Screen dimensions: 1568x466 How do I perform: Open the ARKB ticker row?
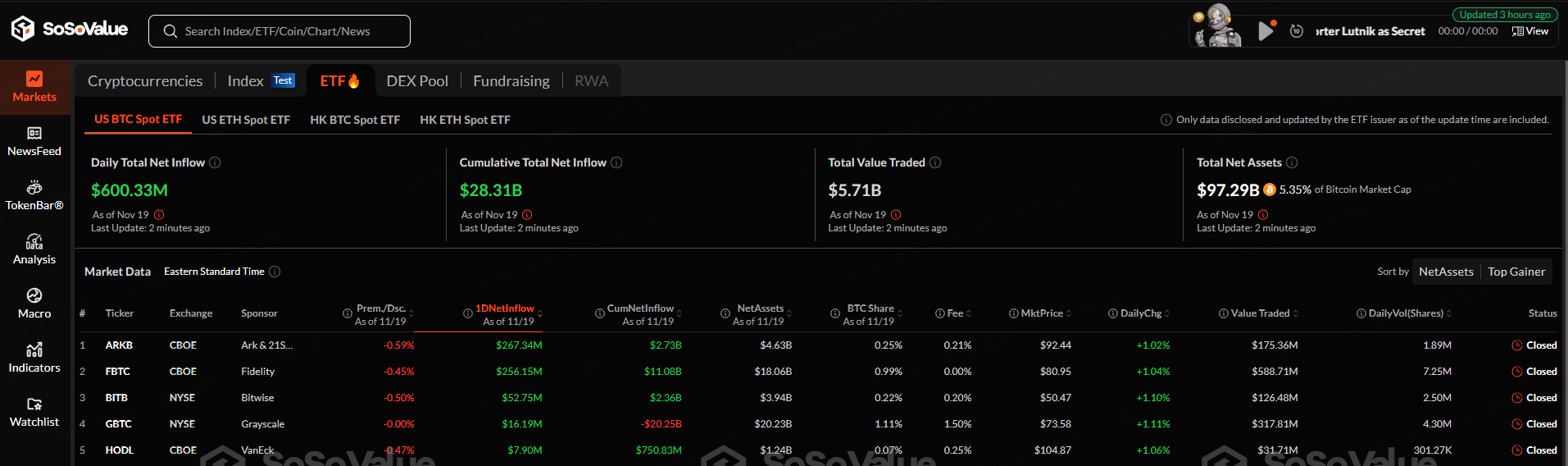click(820, 345)
